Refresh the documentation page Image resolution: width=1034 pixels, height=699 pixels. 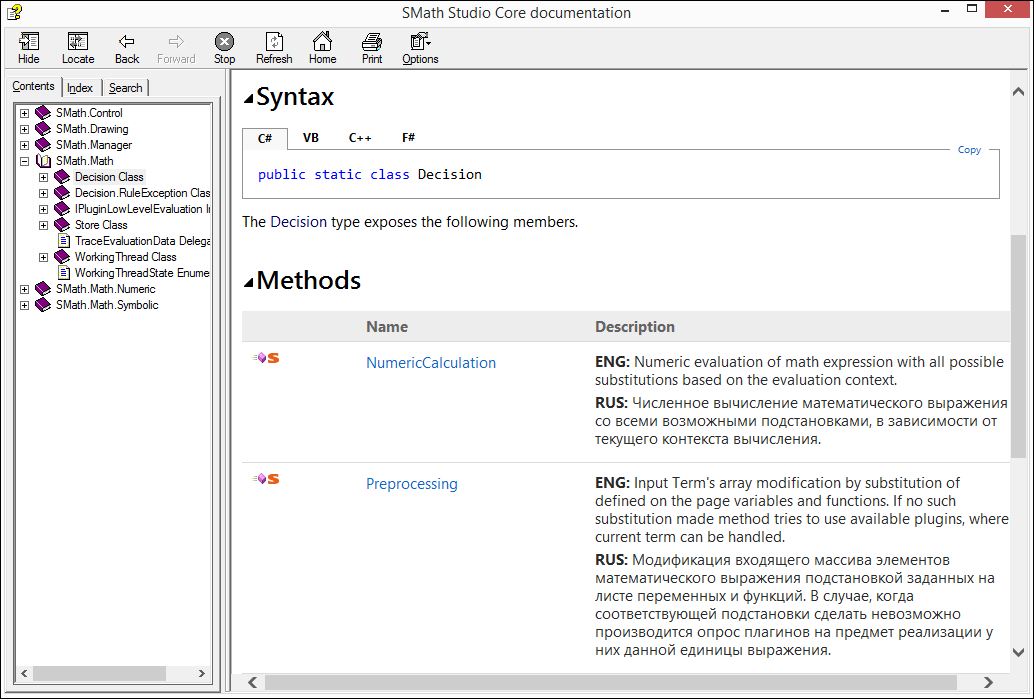[x=274, y=42]
